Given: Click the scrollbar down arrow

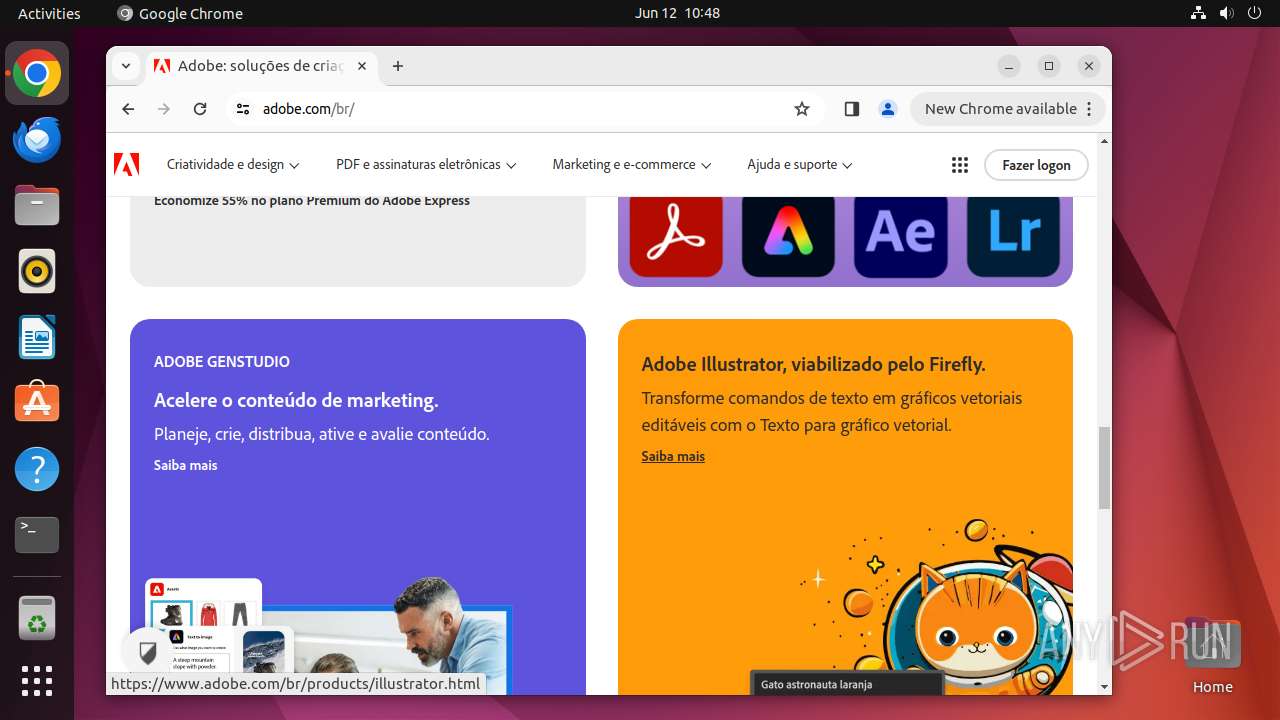Looking at the screenshot, I should 1104,687.
